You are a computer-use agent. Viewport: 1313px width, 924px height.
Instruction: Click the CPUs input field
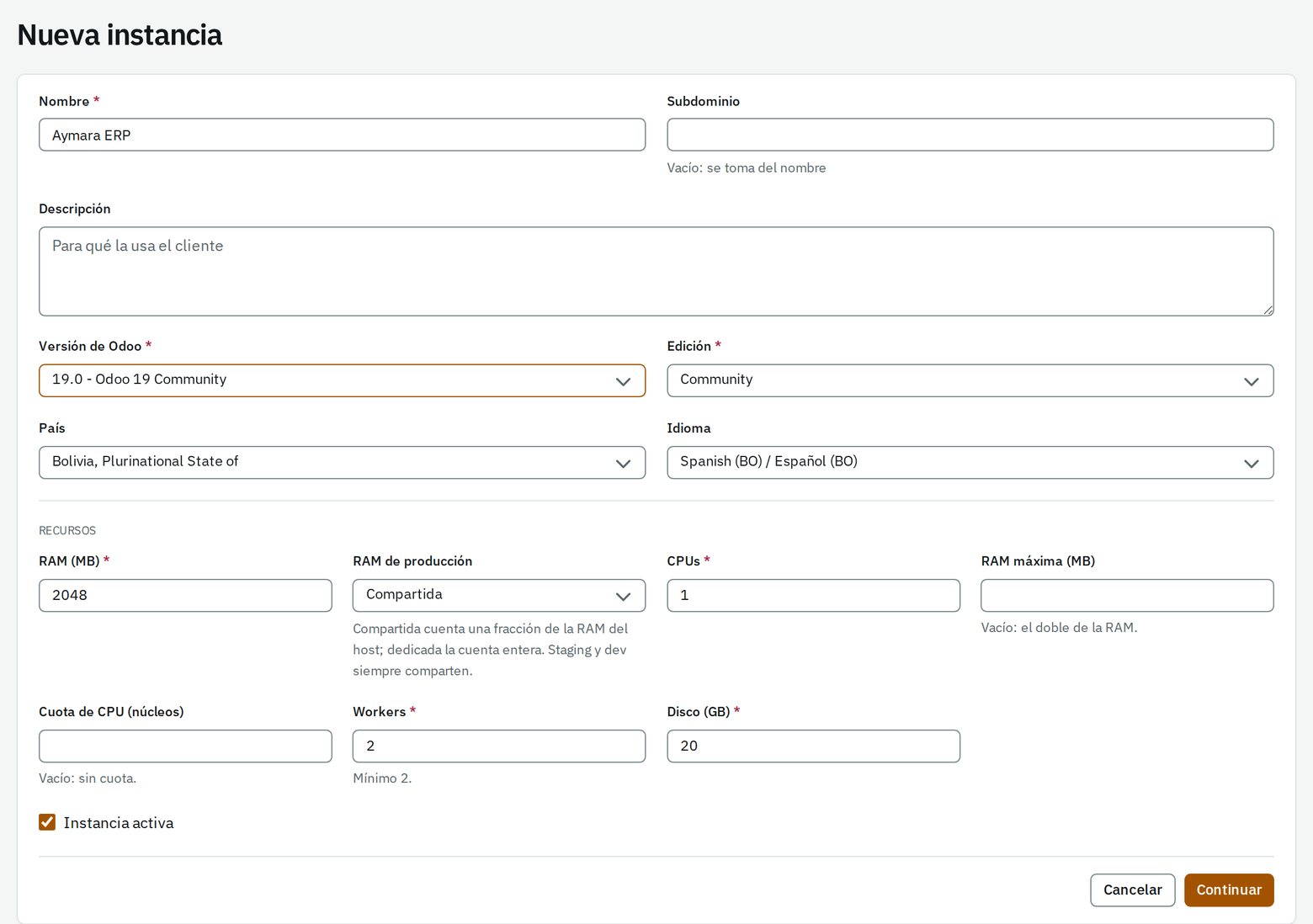[813, 595]
